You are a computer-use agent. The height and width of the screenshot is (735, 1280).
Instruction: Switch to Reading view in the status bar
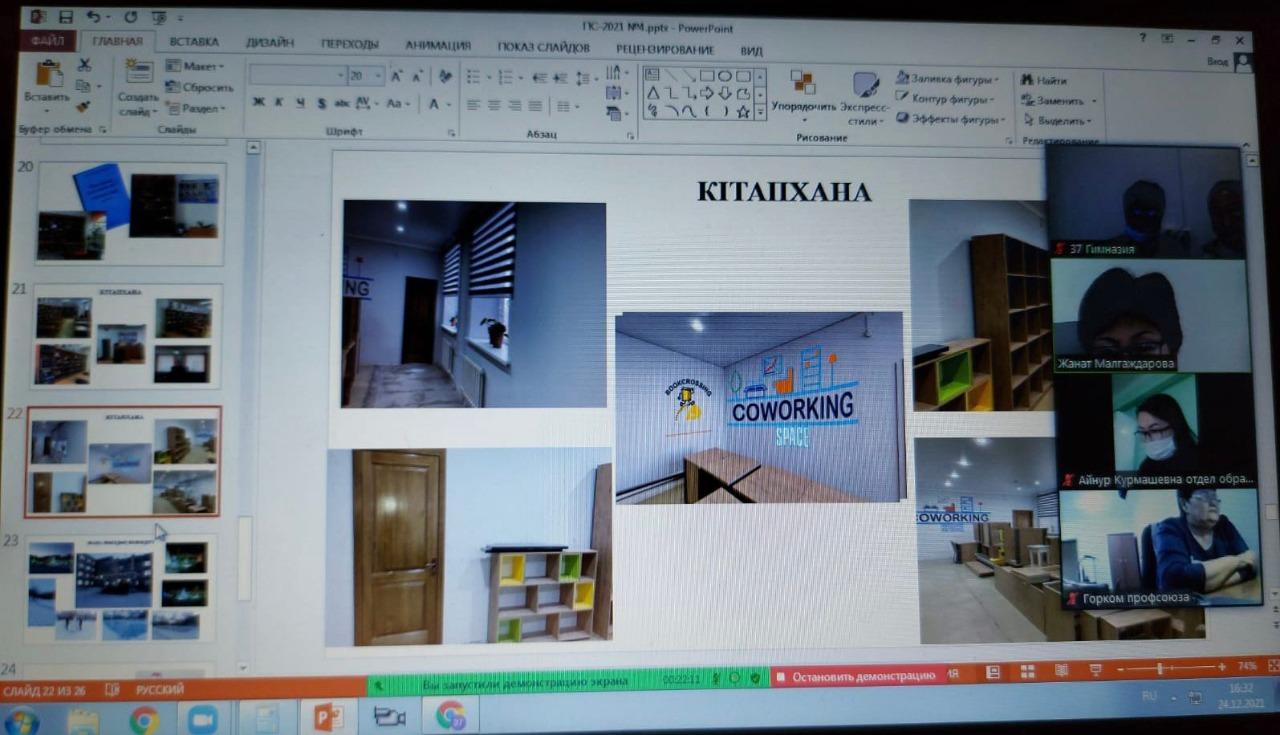click(1061, 670)
